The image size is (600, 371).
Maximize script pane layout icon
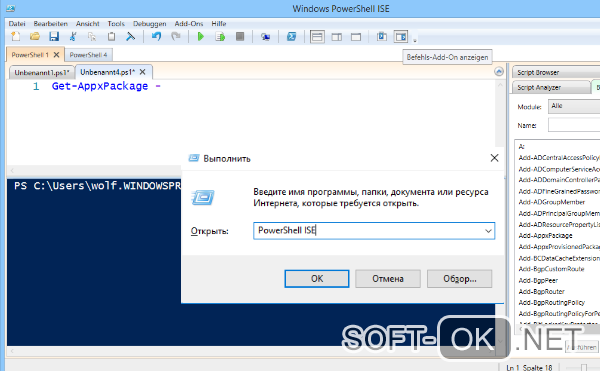[356, 37]
